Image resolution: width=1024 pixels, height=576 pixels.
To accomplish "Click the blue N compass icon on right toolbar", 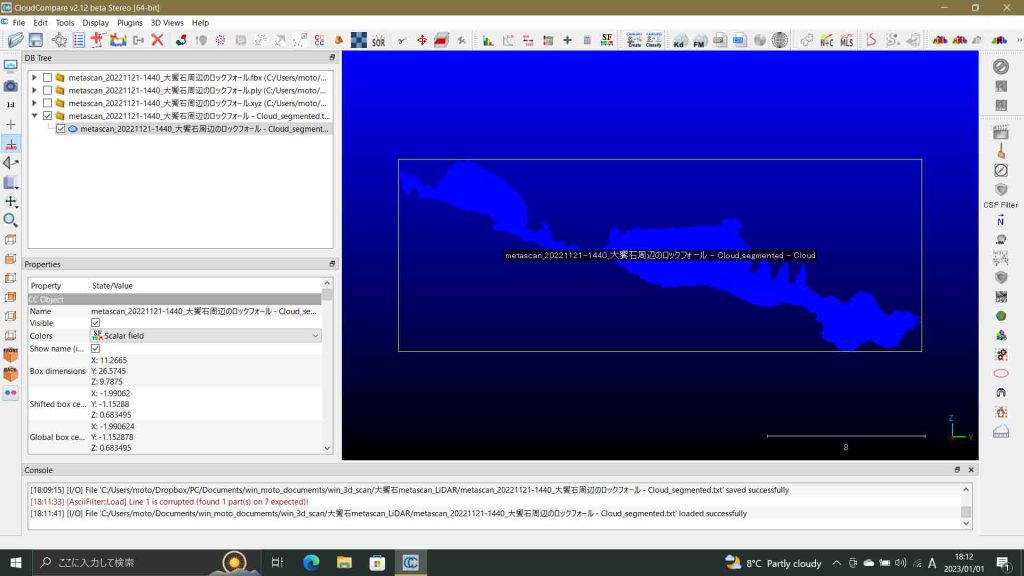I will point(1000,221).
